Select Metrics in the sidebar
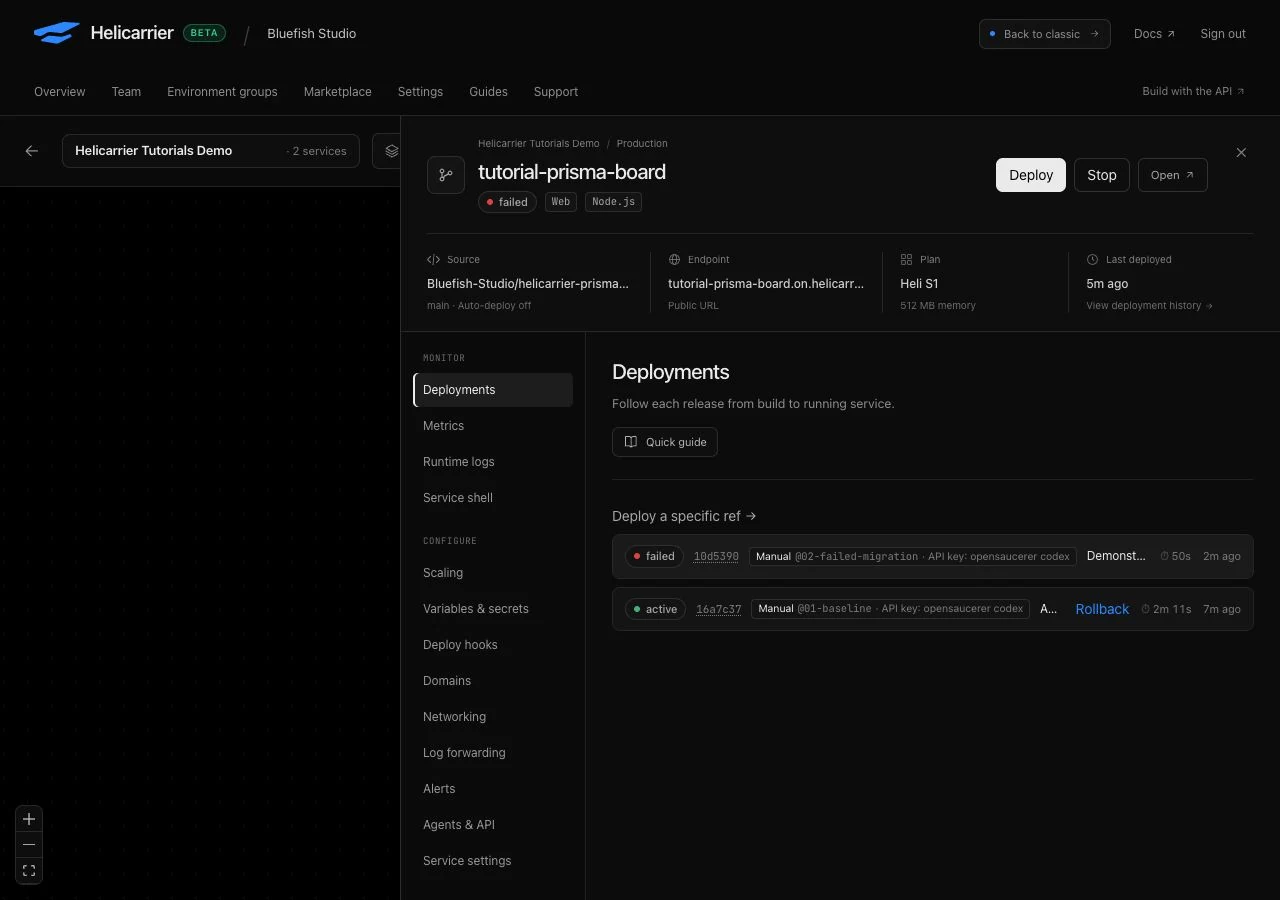Screen dimensions: 1280x900 pos(493,426)
